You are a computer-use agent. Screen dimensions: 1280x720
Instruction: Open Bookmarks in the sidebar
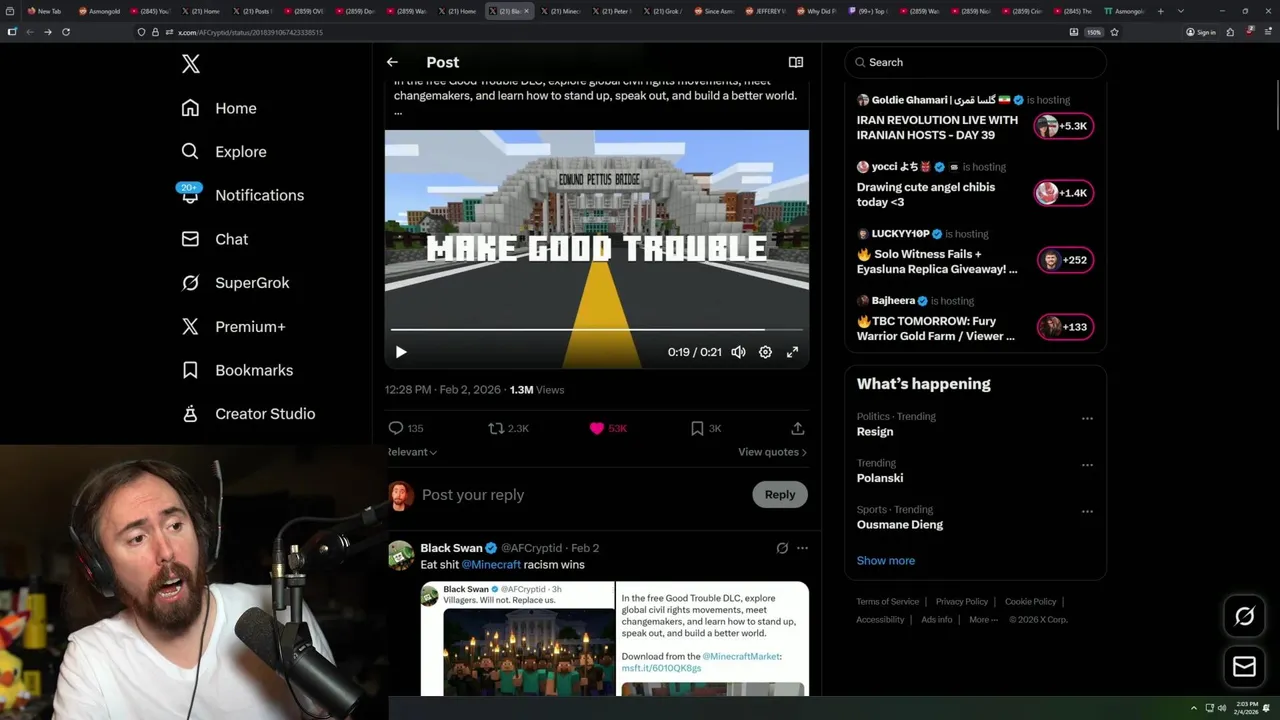point(237,370)
